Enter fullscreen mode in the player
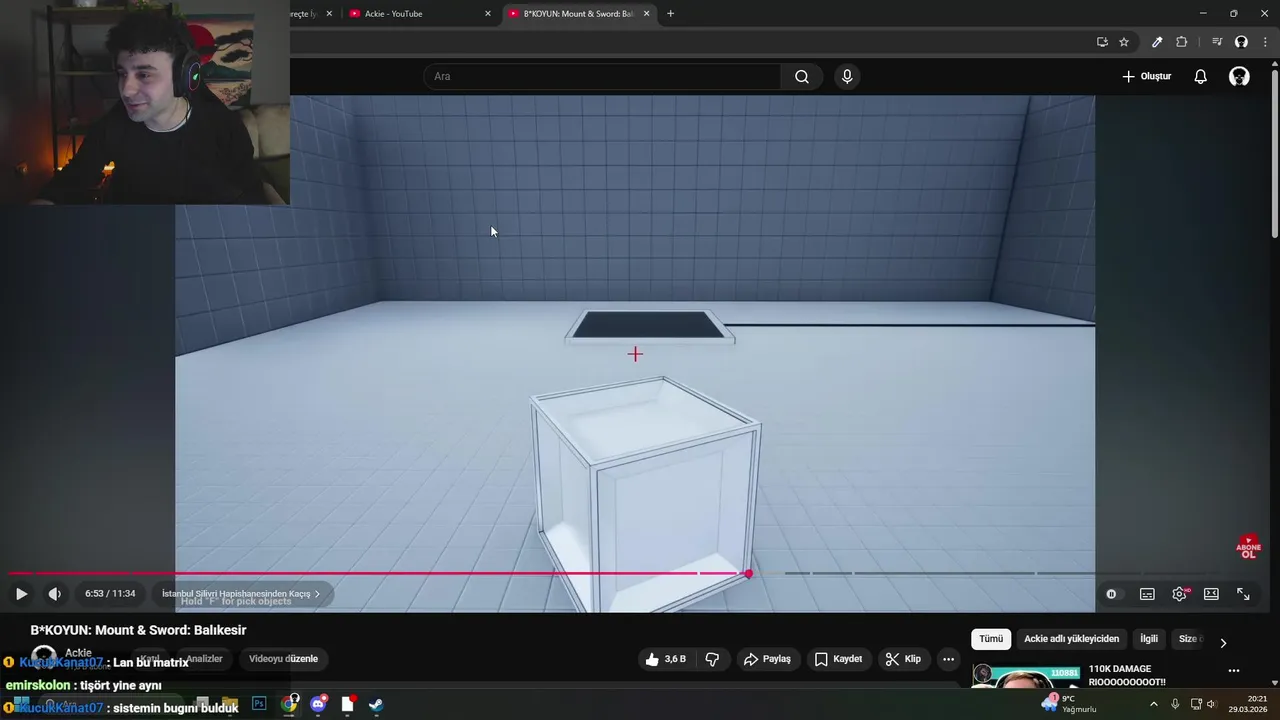The width and height of the screenshot is (1280, 720). [1243, 594]
